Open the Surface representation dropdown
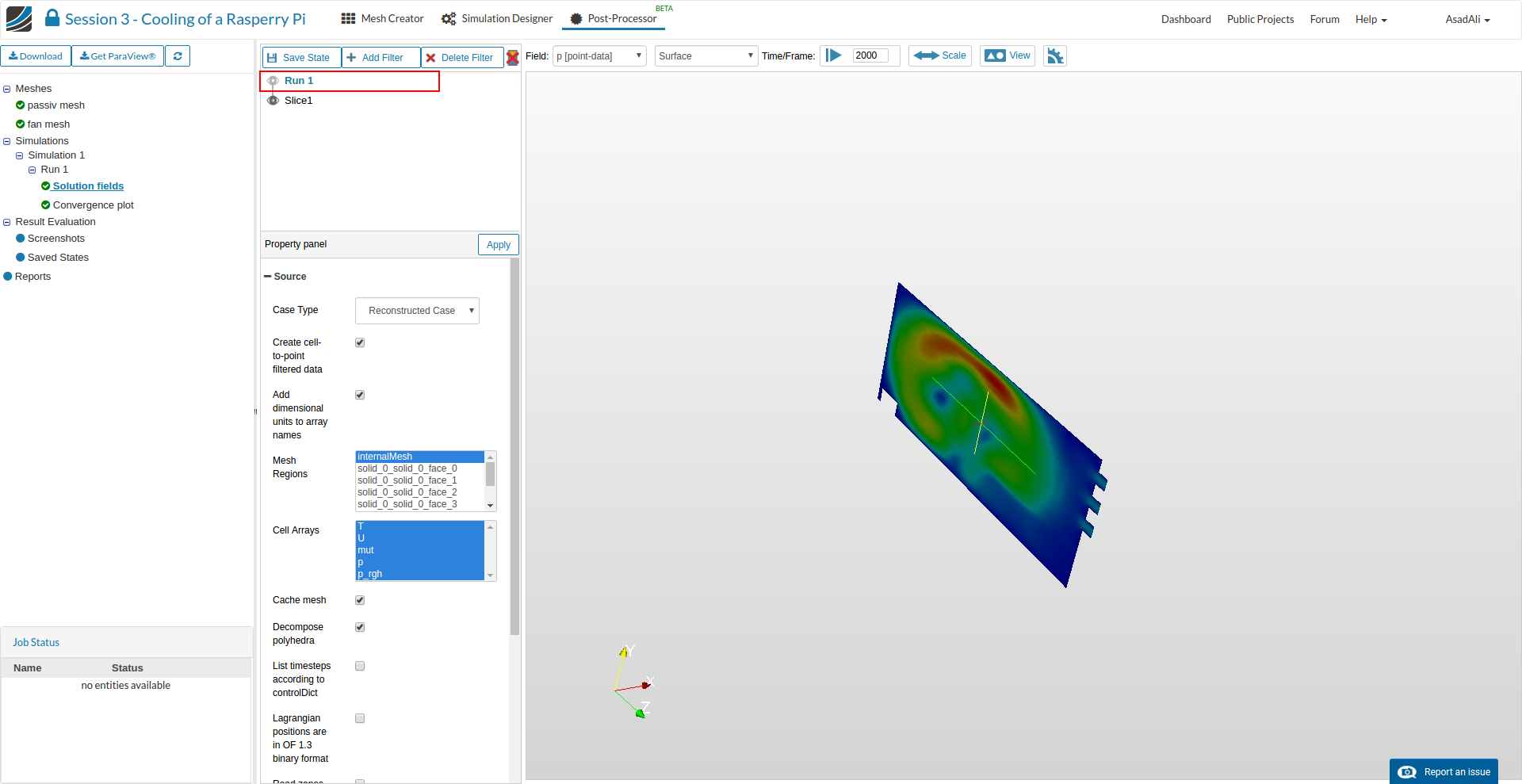The height and width of the screenshot is (784, 1522). pos(706,56)
